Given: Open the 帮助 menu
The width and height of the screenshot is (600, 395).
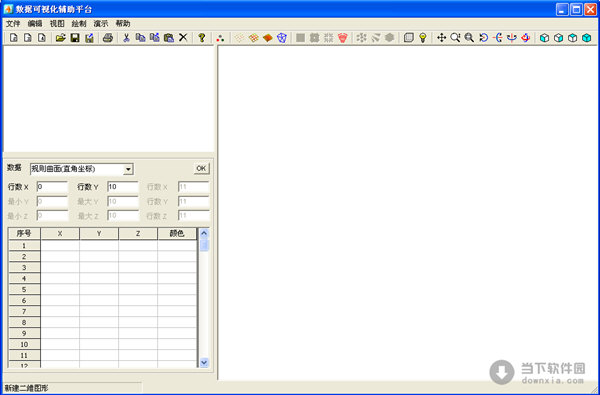Looking at the screenshot, I should pyautogui.click(x=123, y=24).
